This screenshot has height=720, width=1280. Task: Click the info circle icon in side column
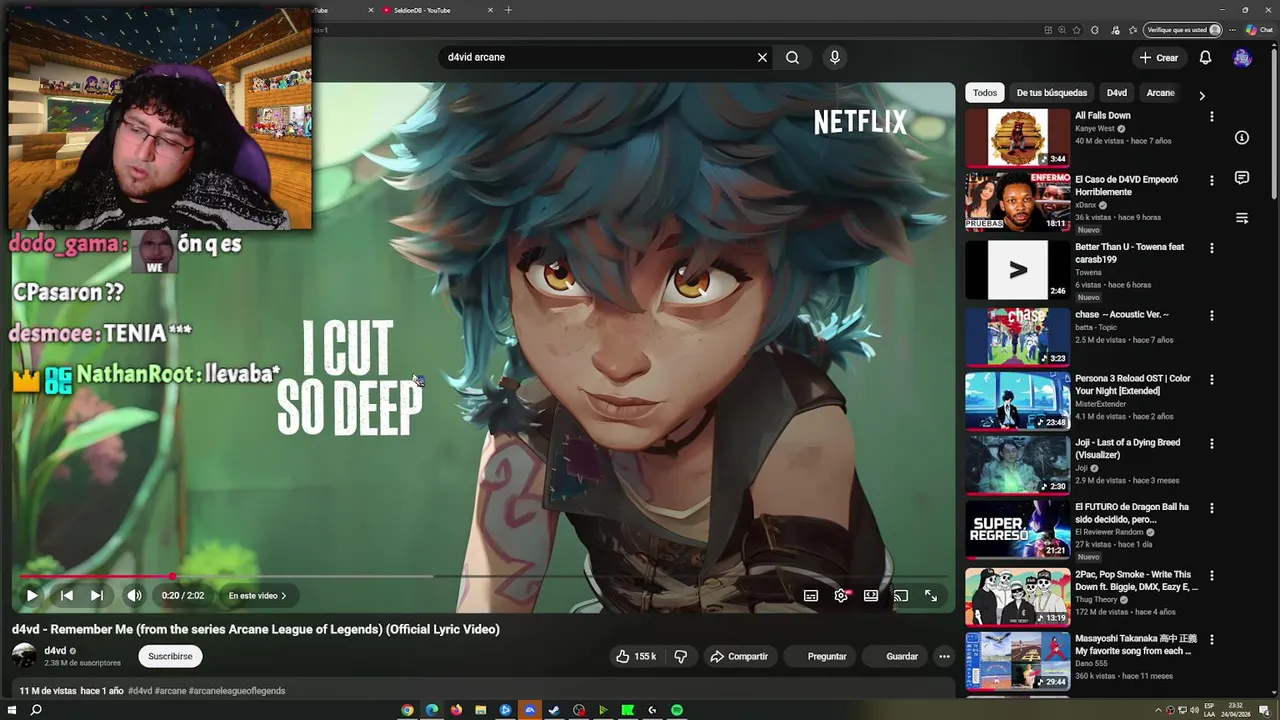[1242, 138]
